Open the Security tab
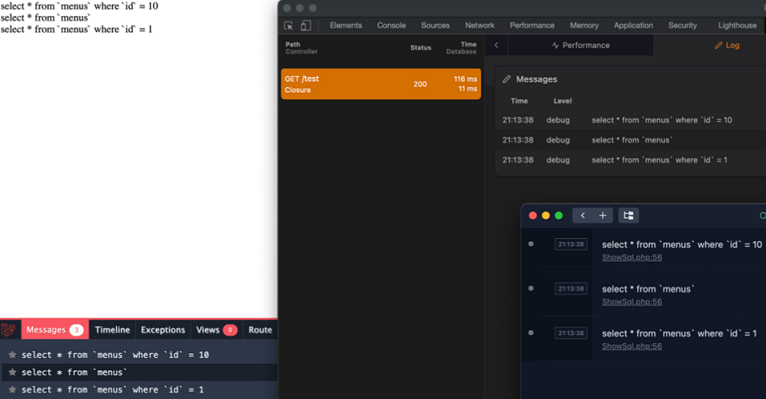Screen dimensions: 766x399 pos(682,25)
